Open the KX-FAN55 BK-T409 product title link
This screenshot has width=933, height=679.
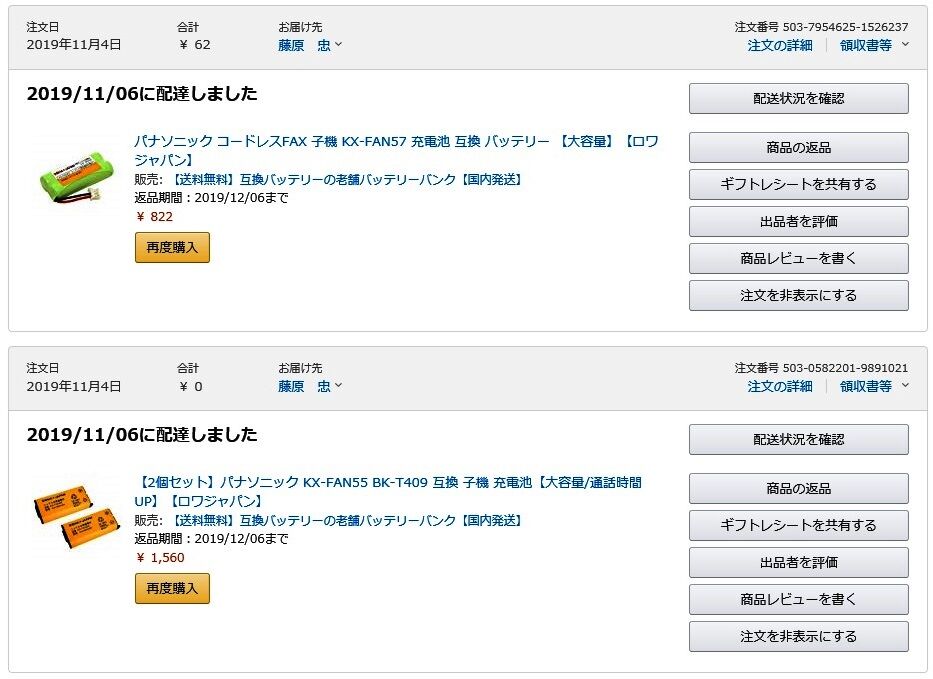(388, 483)
